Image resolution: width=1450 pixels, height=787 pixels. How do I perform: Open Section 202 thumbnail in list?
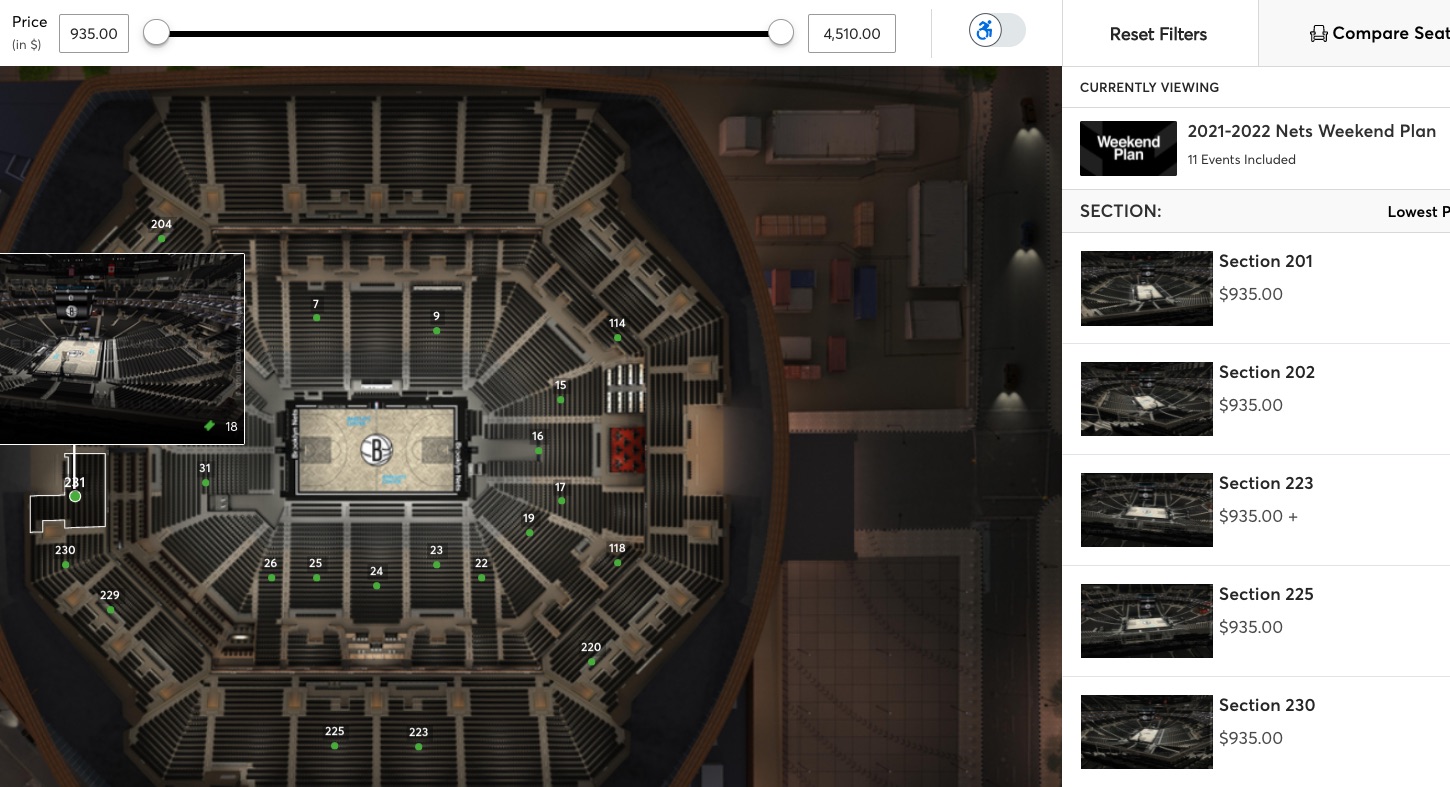coord(1146,399)
